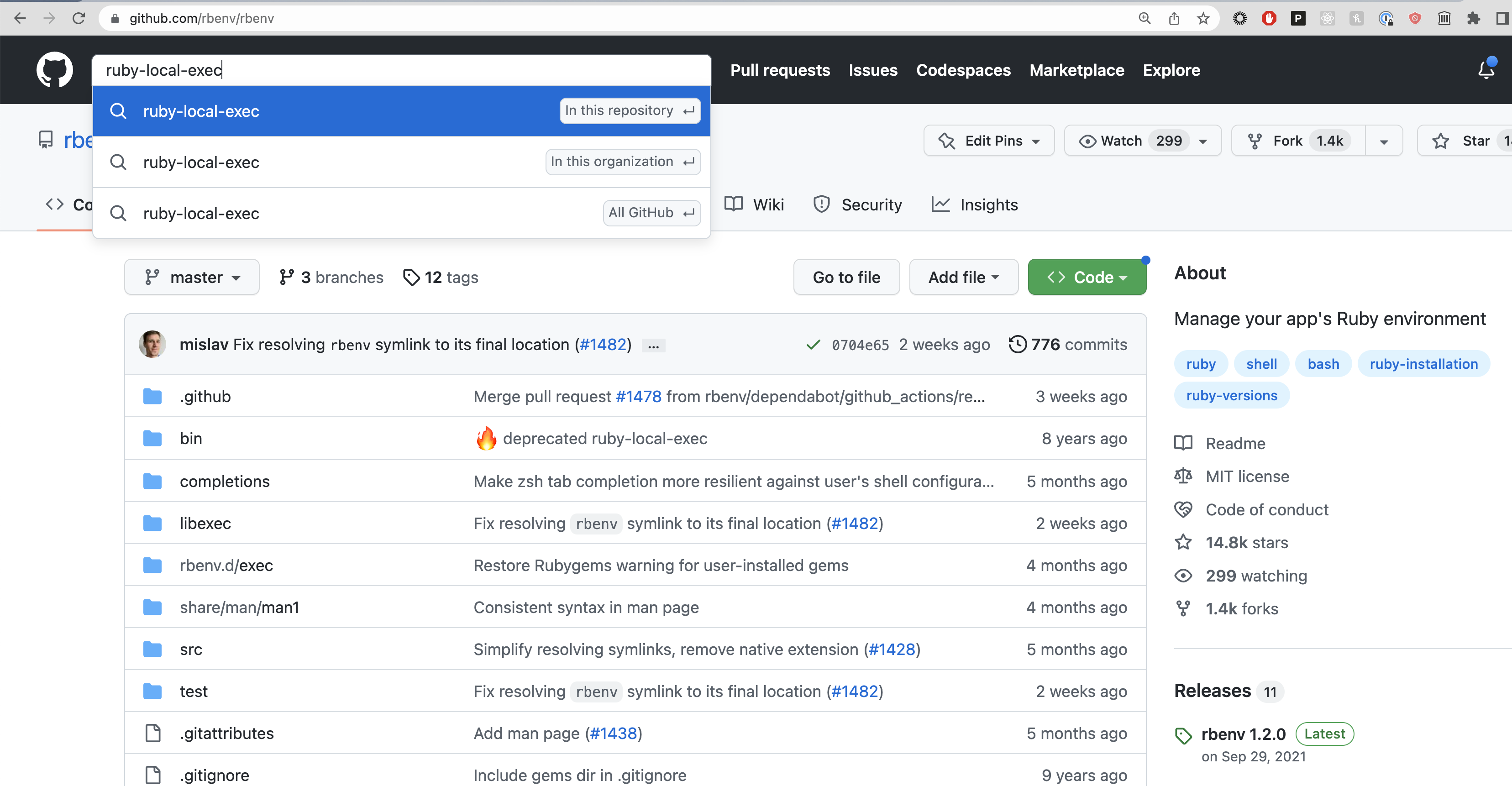Go to Pull requests in the header
Image resolution: width=1512 pixels, height=786 pixels.
point(780,70)
